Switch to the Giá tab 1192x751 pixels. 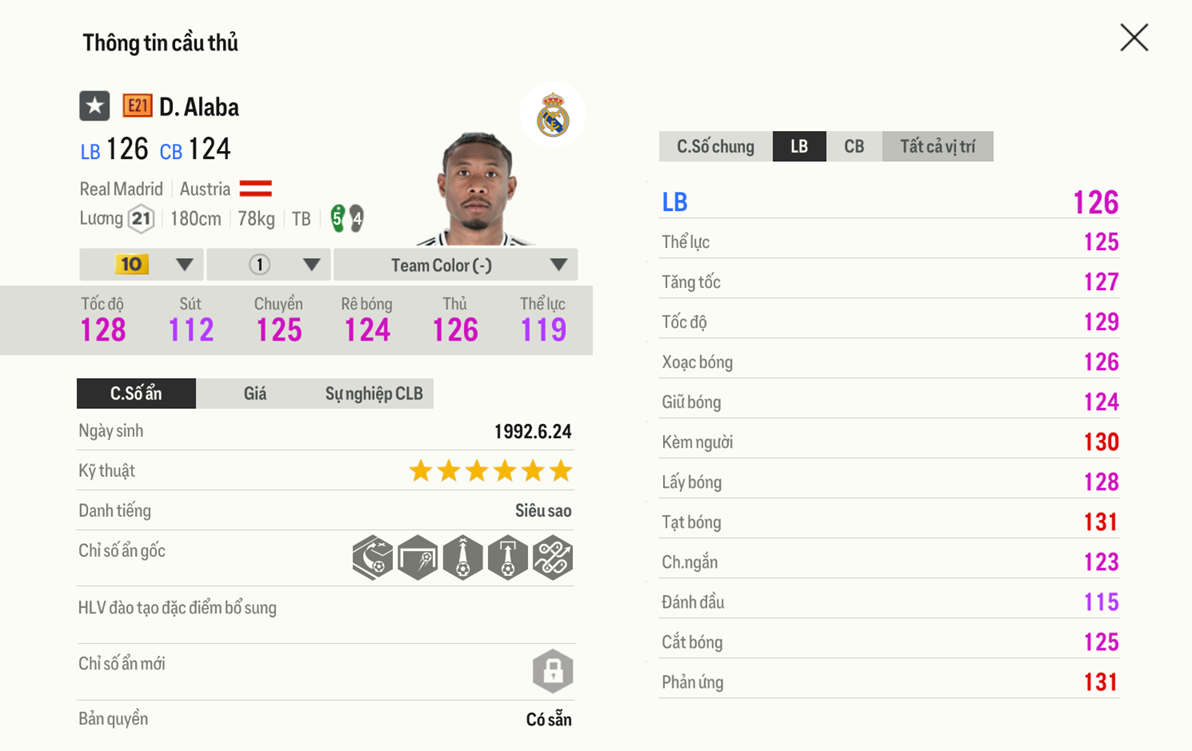pos(255,394)
